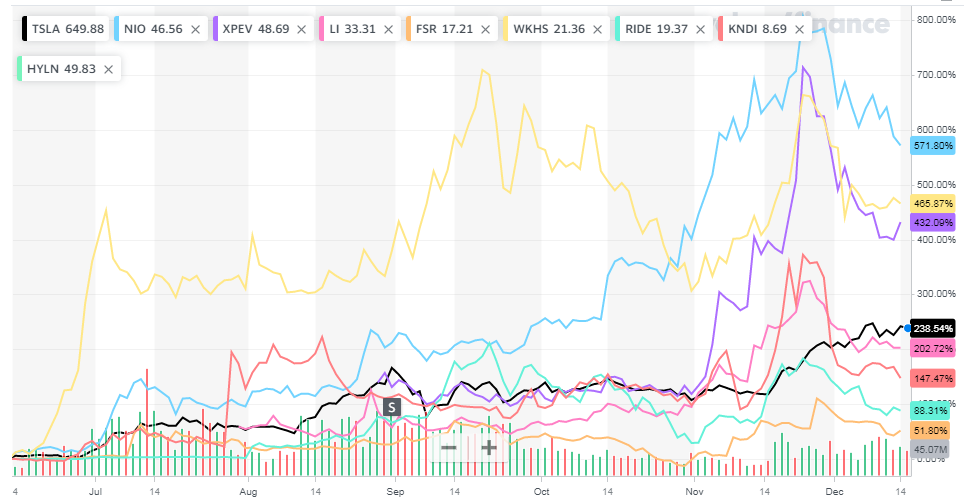Select the HYLN 49.83 legend label
This screenshot has width=964, height=502.
tap(61, 69)
